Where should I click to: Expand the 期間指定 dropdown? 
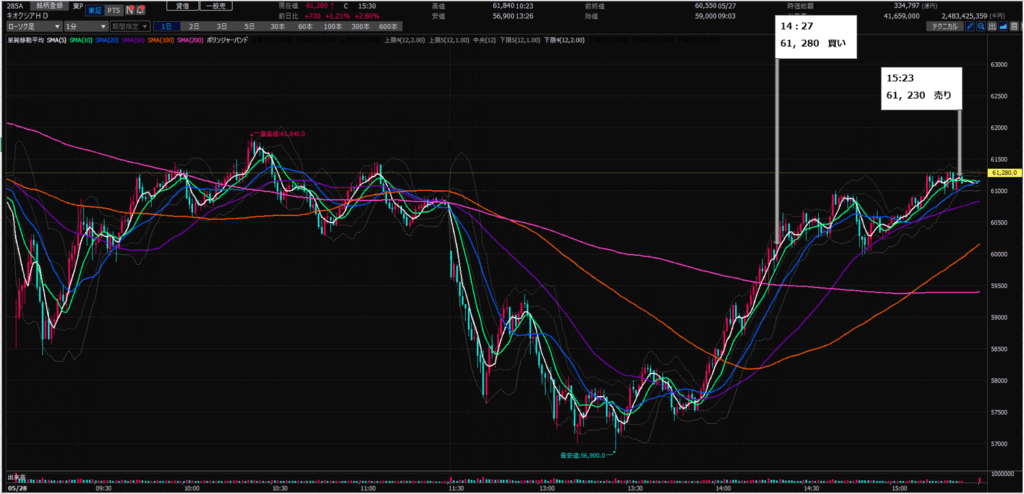coord(130,26)
